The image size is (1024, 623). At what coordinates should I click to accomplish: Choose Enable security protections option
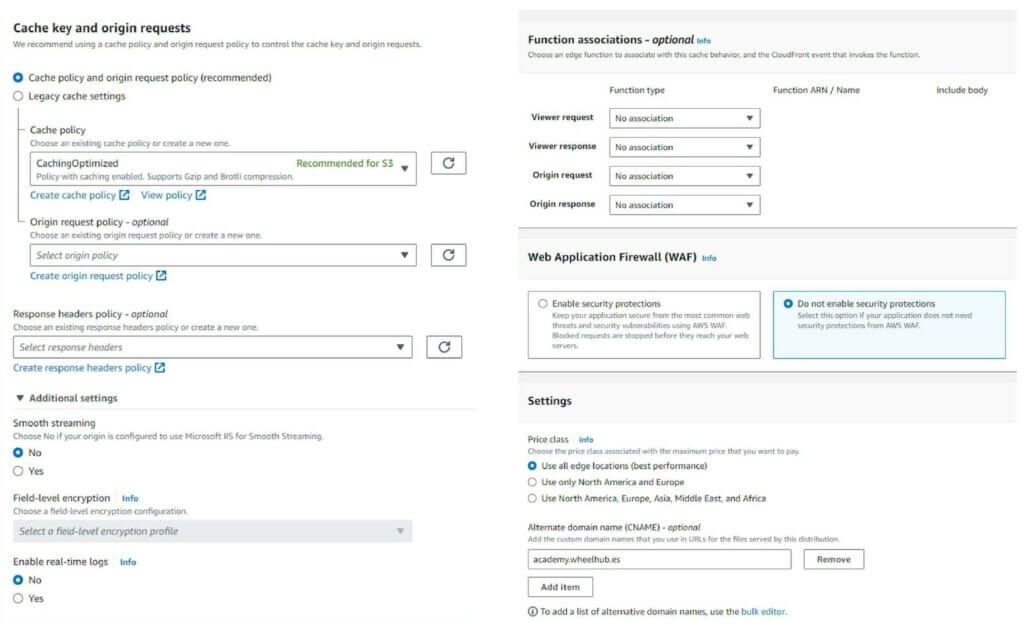point(543,303)
